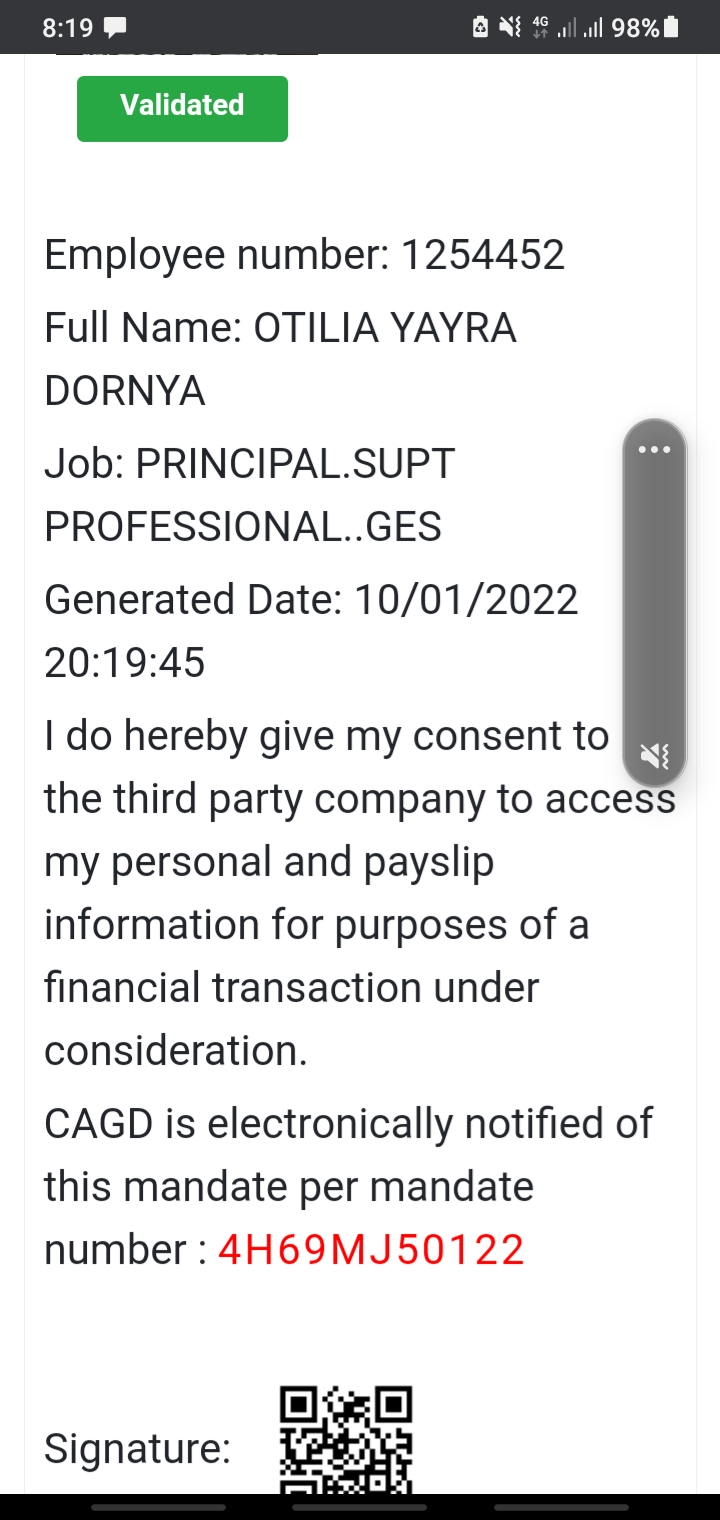720x1520 pixels.
Task: Select the red mandate number 4H69MJ50122
Action: (x=371, y=1250)
